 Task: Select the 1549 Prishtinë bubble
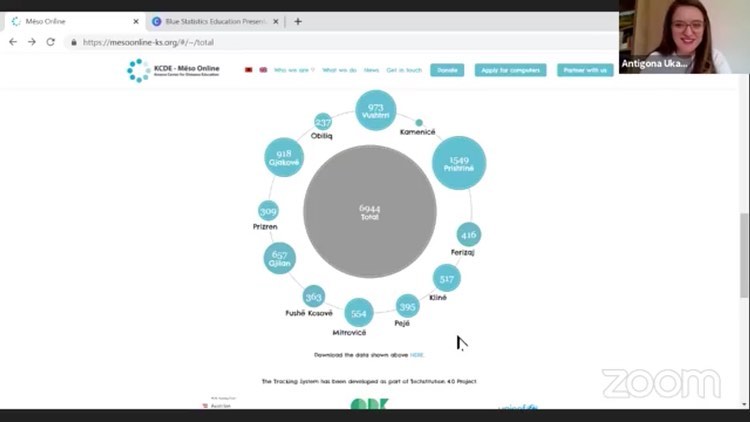pyautogui.click(x=459, y=163)
